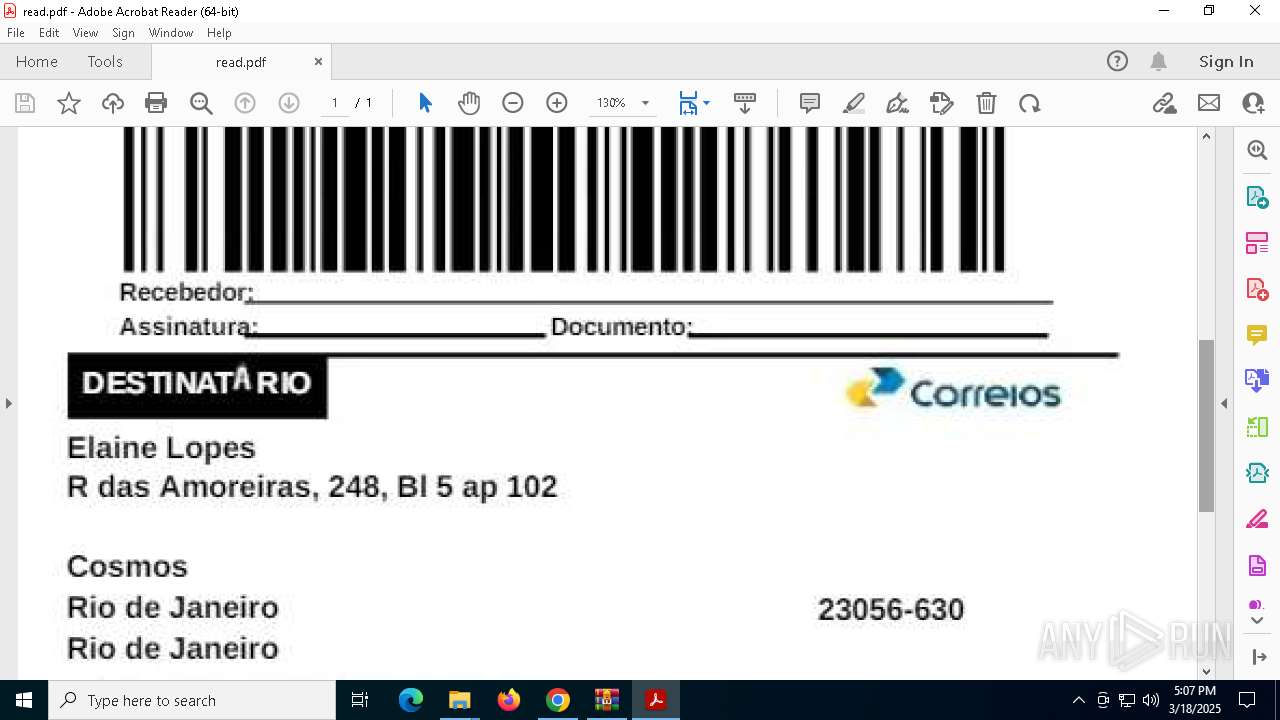Viewport: 1280px width, 720px height.
Task: Print the document with the printer icon
Action: [x=156, y=103]
